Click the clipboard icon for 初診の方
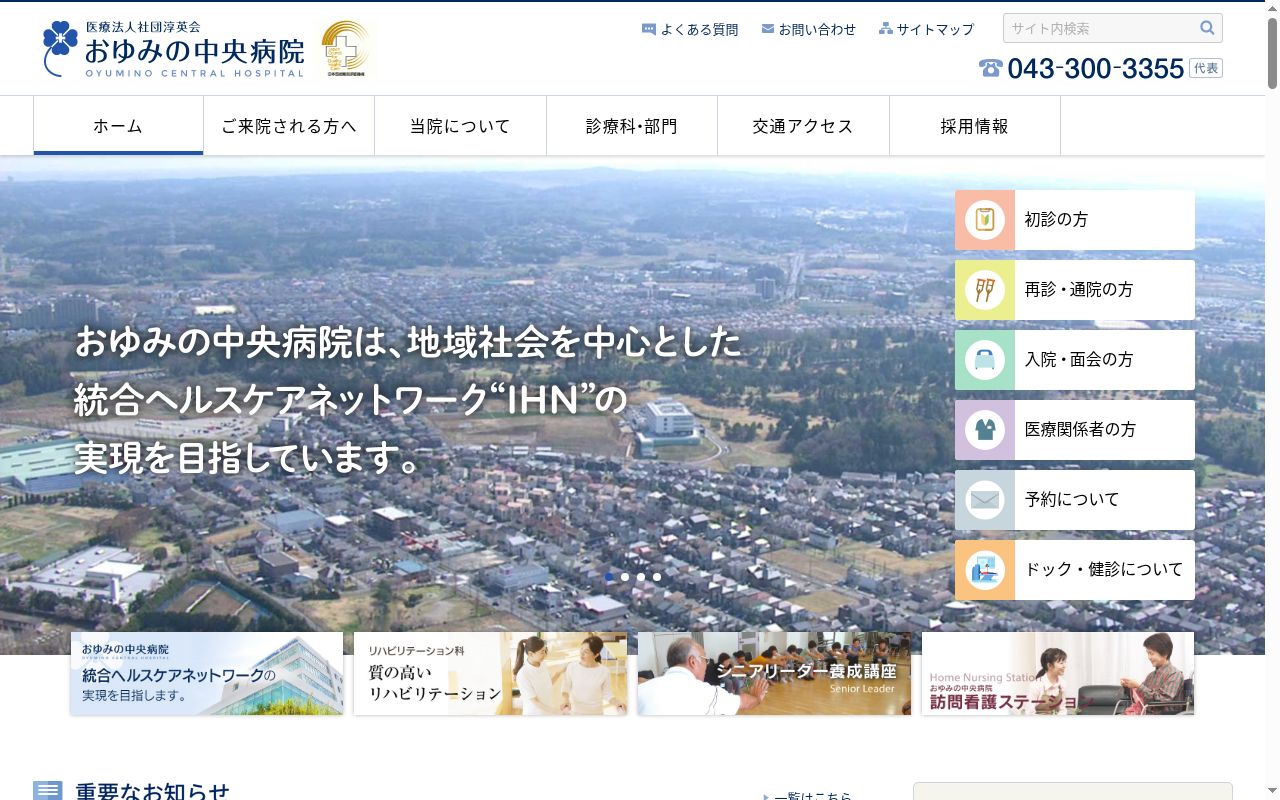The width and height of the screenshot is (1280, 800). tap(985, 220)
